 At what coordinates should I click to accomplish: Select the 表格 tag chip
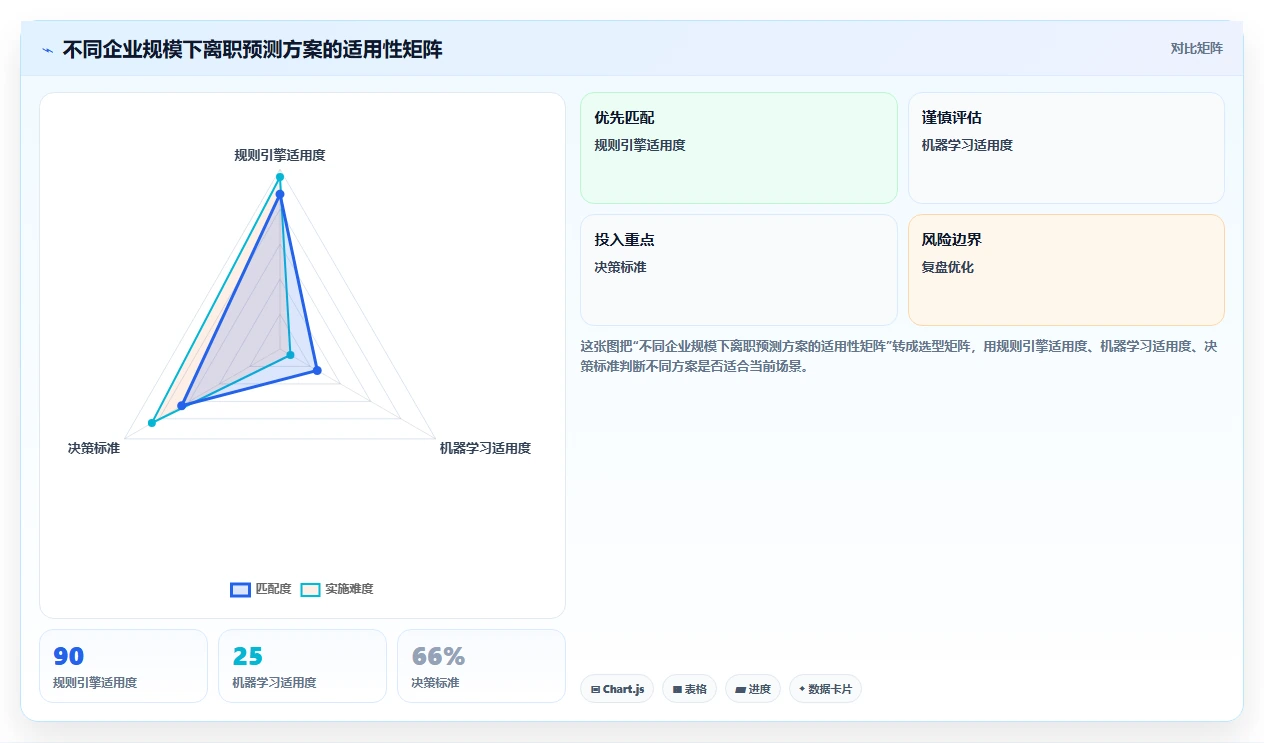(689, 689)
